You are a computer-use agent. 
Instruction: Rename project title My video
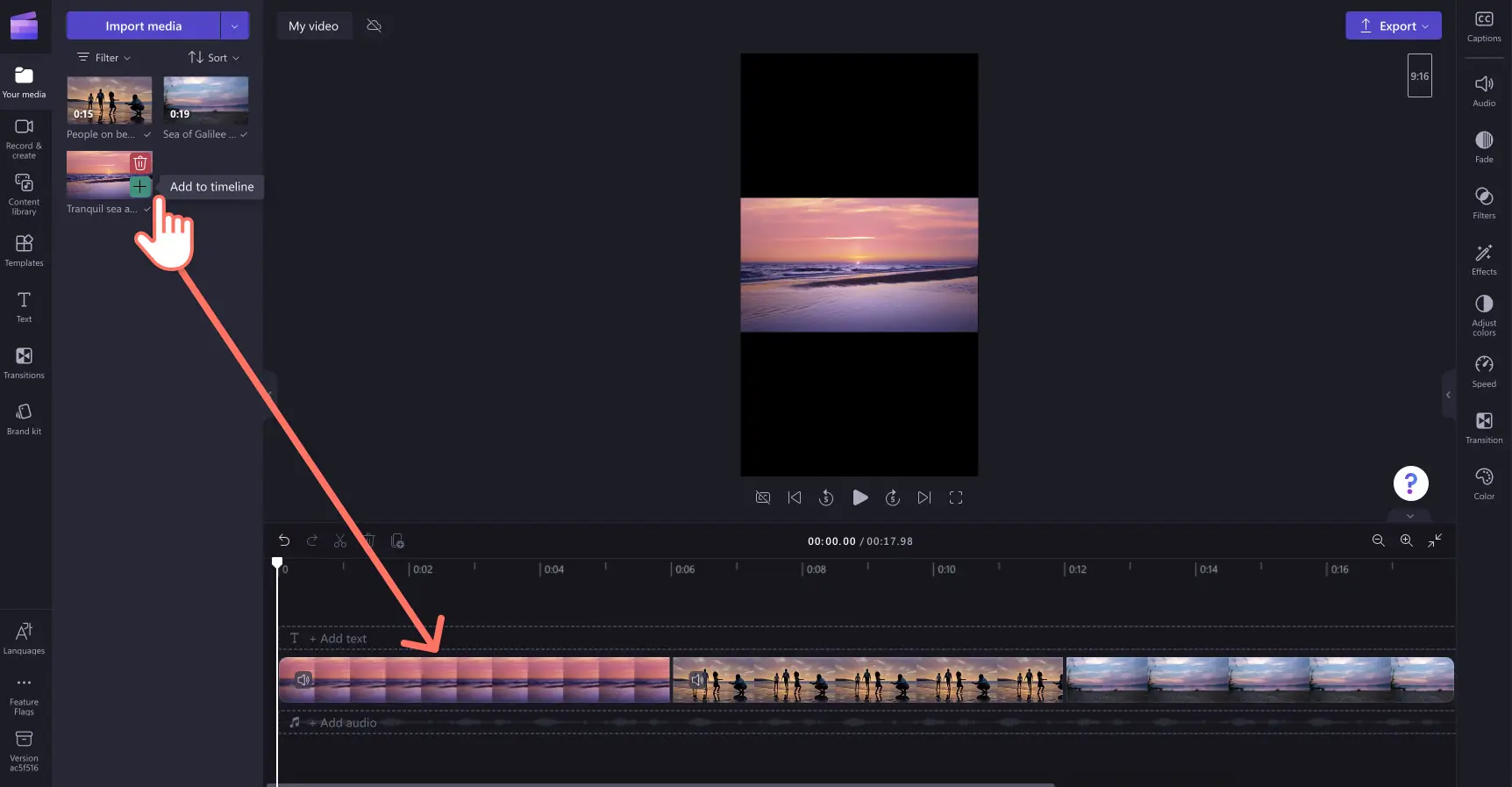pos(313,26)
